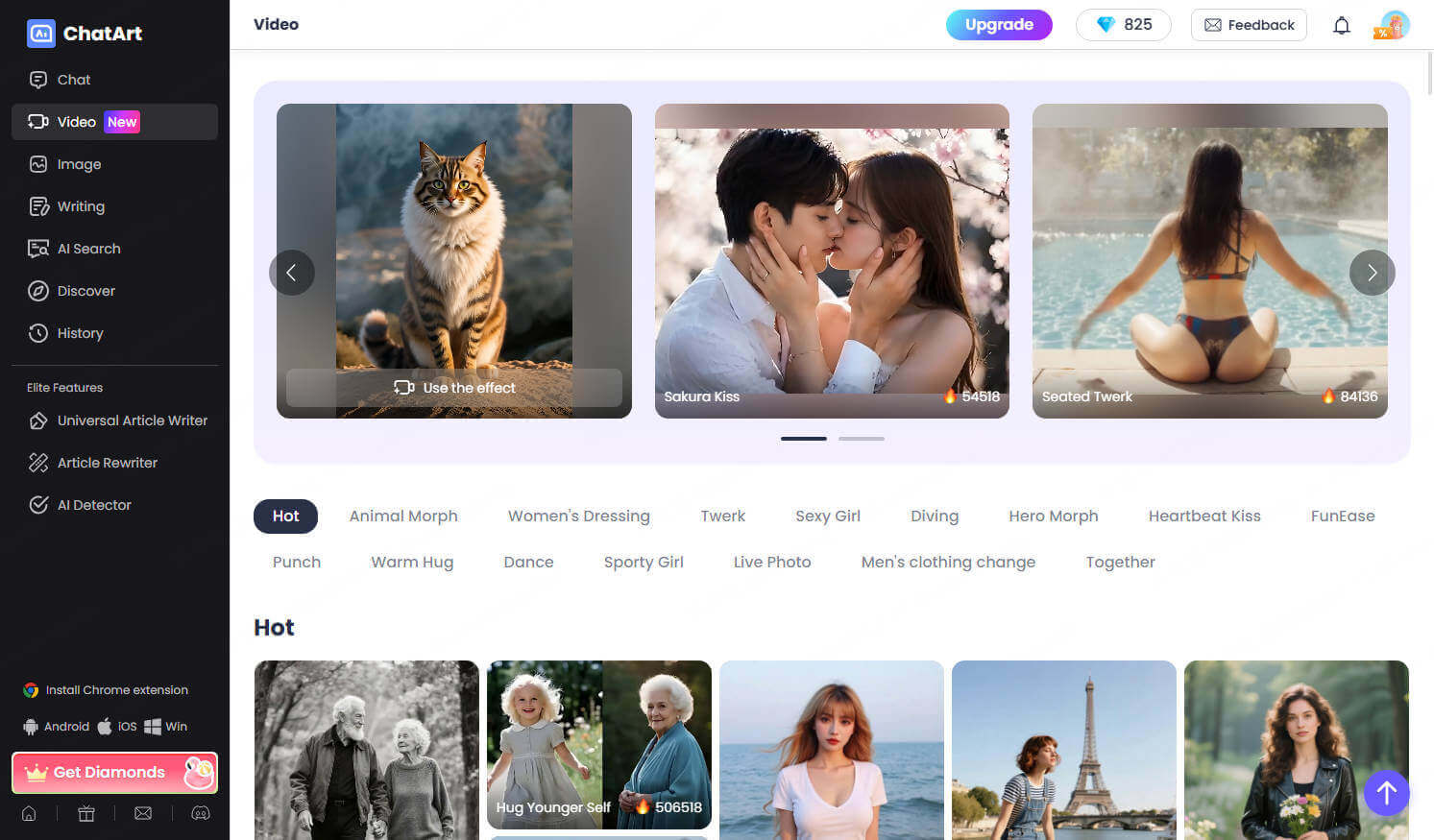Open the Chat section in sidebar
This screenshot has width=1434, height=840.
[114, 80]
